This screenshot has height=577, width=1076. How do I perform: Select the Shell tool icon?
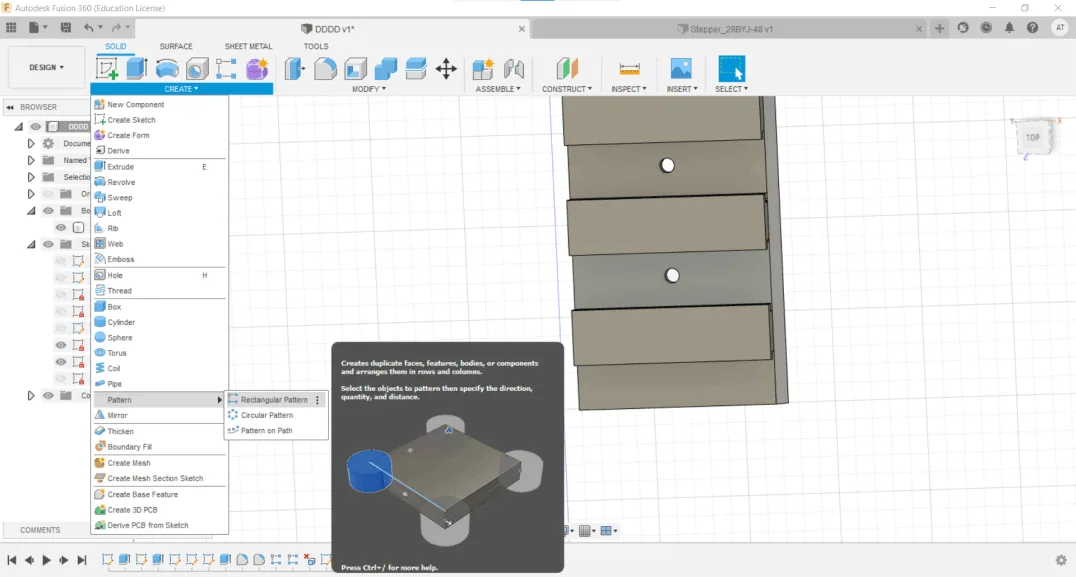tap(355, 69)
